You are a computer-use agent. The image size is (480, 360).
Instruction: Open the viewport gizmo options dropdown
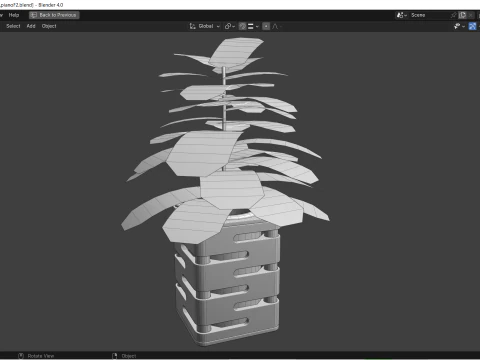pos(459,26)
